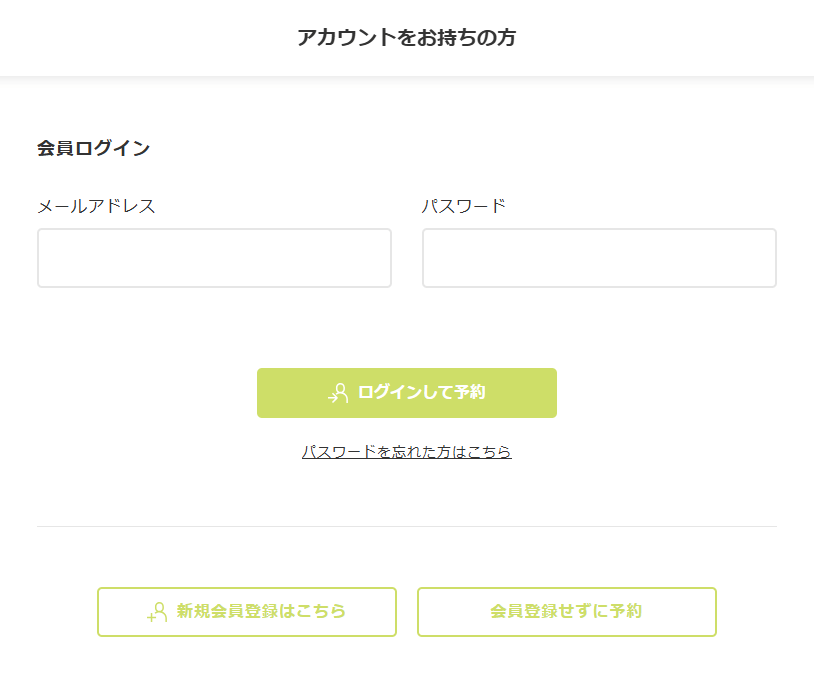This screenshot has width=814, height=696.
Task: Open the パスワードを忘れた方はこちら link
Action: pyautogui.click(x=406, y=452)
